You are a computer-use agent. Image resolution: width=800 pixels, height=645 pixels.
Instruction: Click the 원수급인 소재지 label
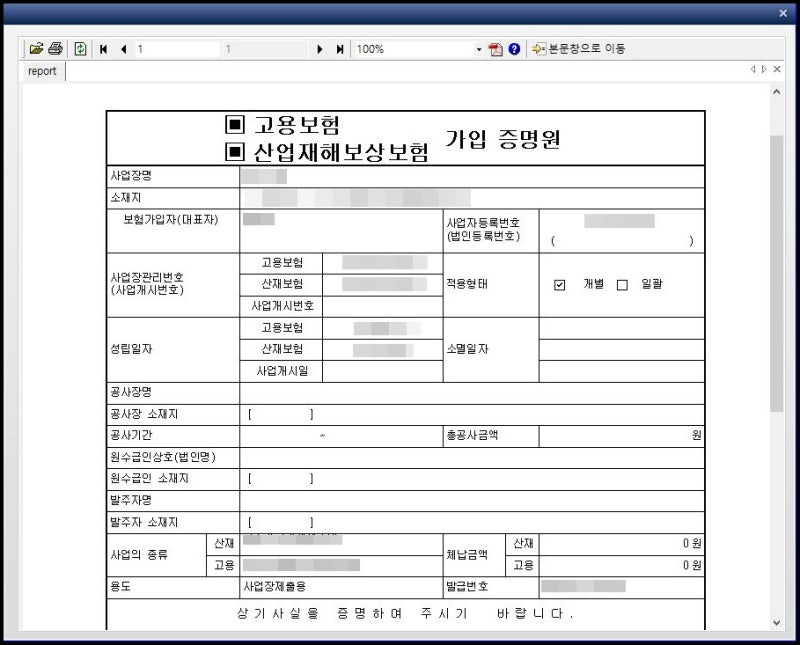(x=149, y=478)
